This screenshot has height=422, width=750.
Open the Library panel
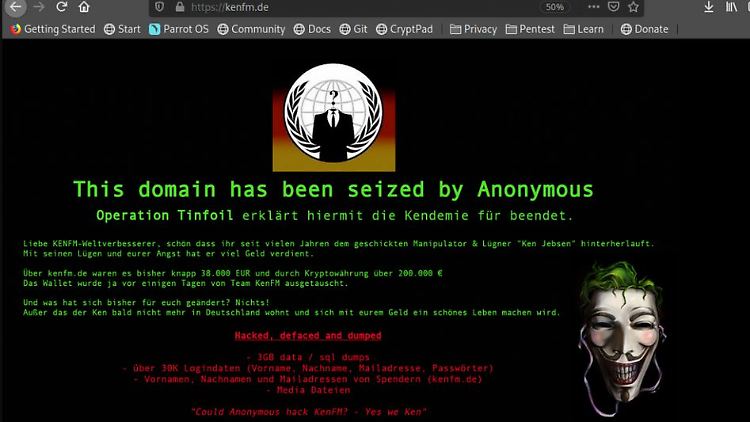click(731, 7)
